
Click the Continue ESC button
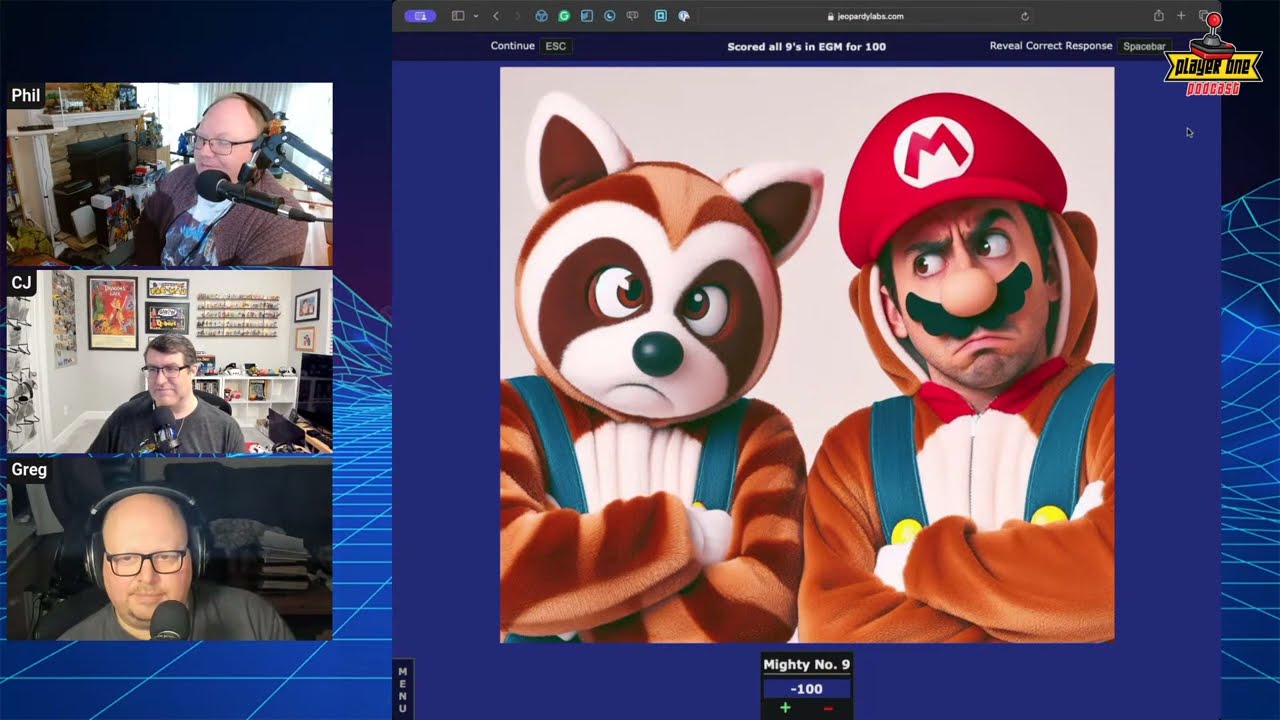point(531,46)
